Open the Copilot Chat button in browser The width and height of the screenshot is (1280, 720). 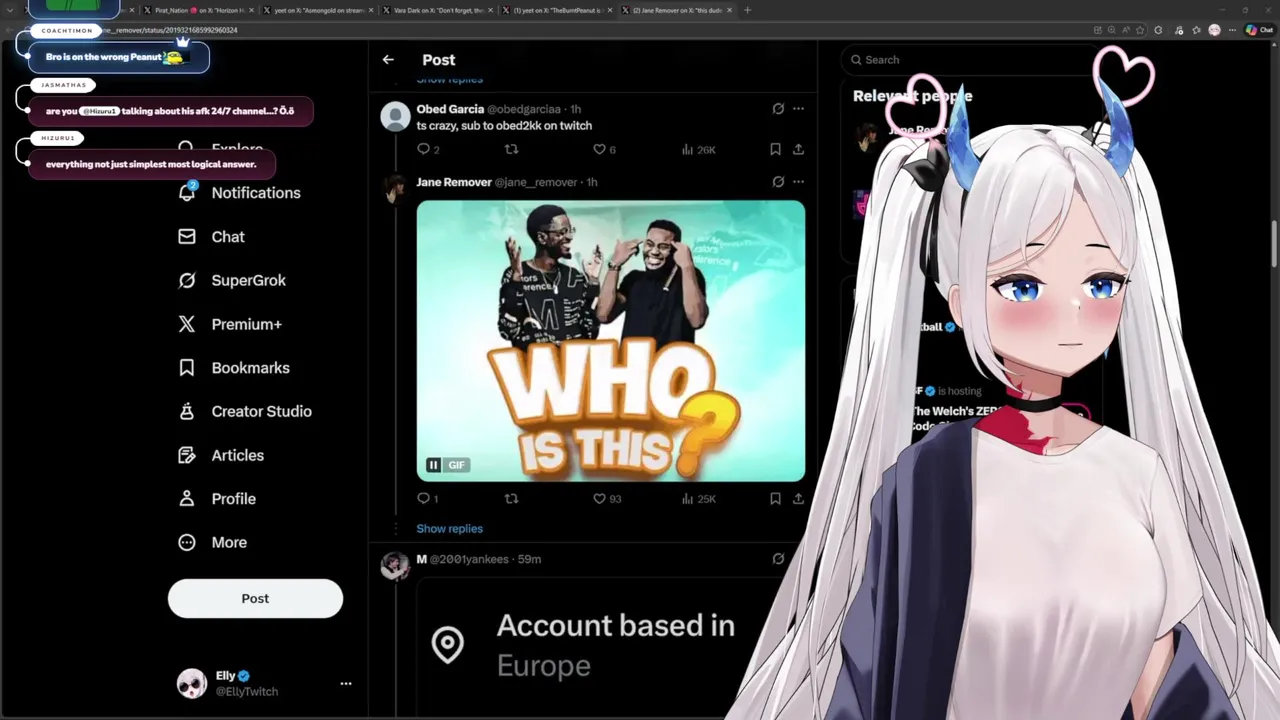click(x=1258, y=30)
